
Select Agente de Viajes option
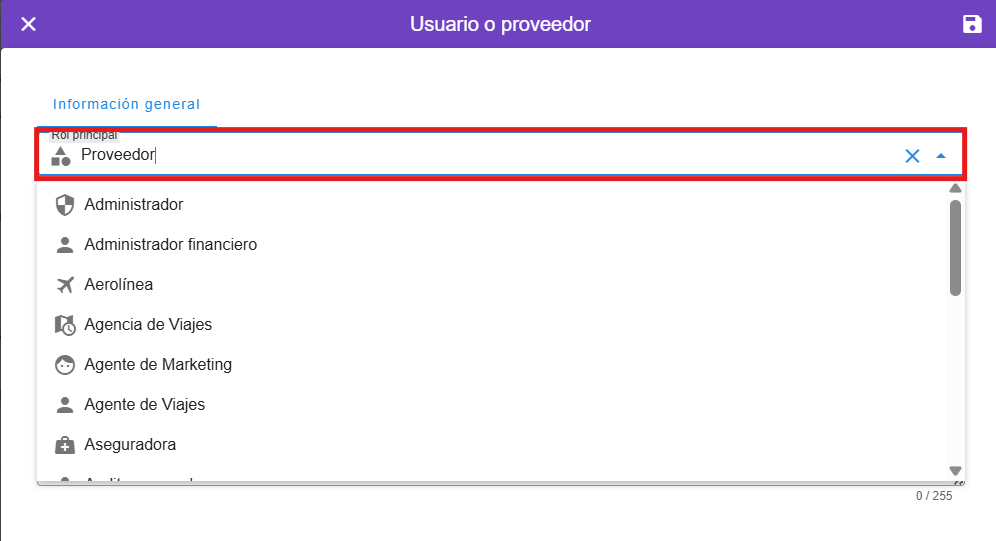coord(145,405)
